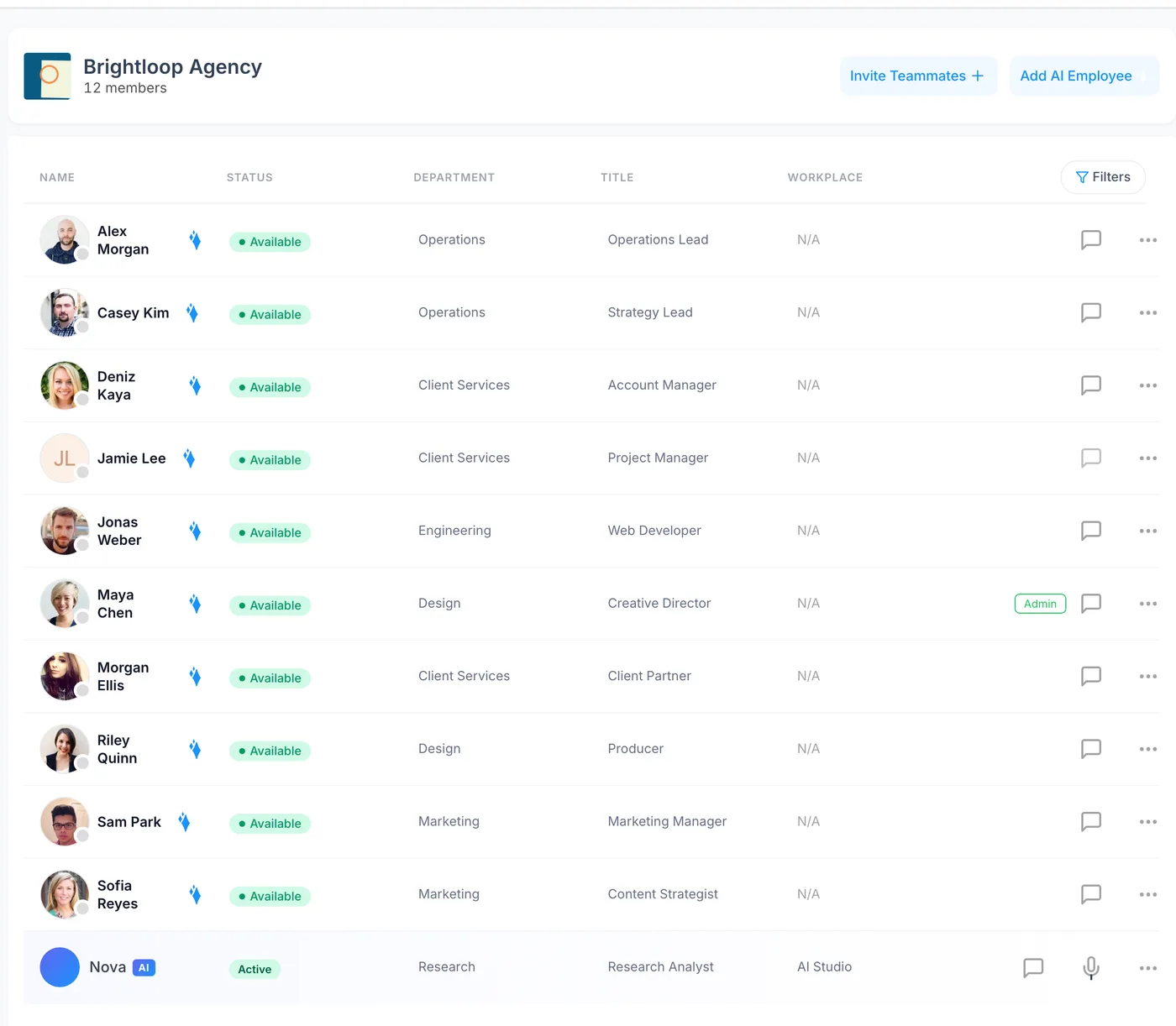
Task: Click the Active status badge for Nova
Action: [x=255, y=969]
